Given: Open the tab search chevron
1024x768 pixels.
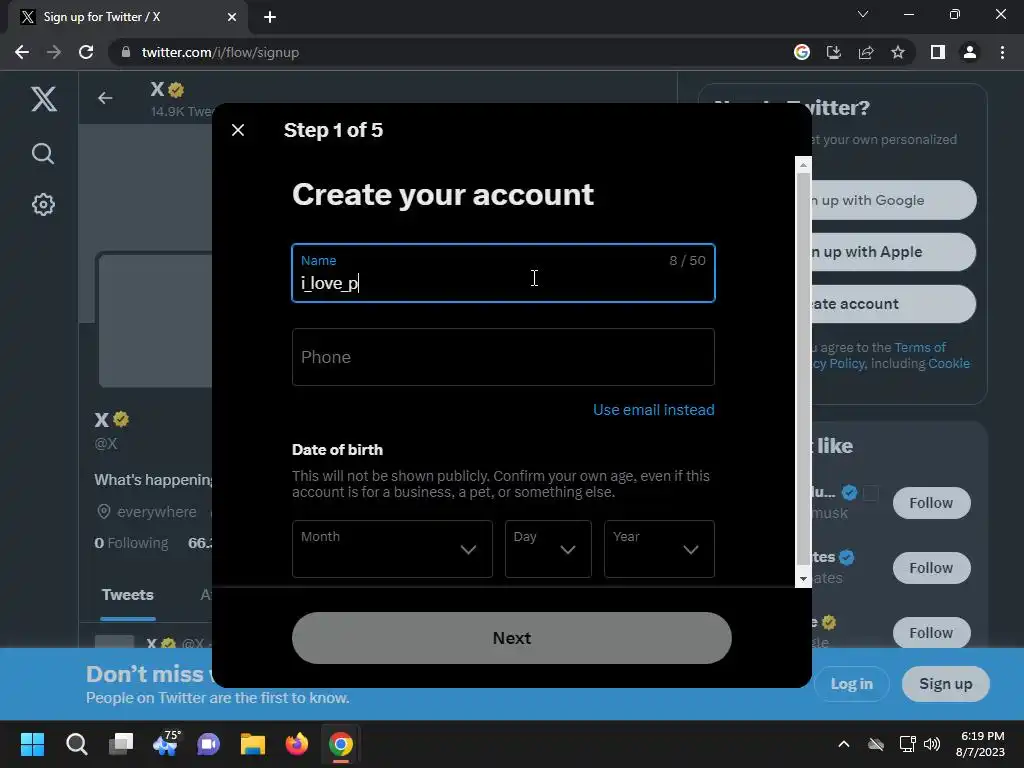Looking at the screenshot, I should coord(863,14).
